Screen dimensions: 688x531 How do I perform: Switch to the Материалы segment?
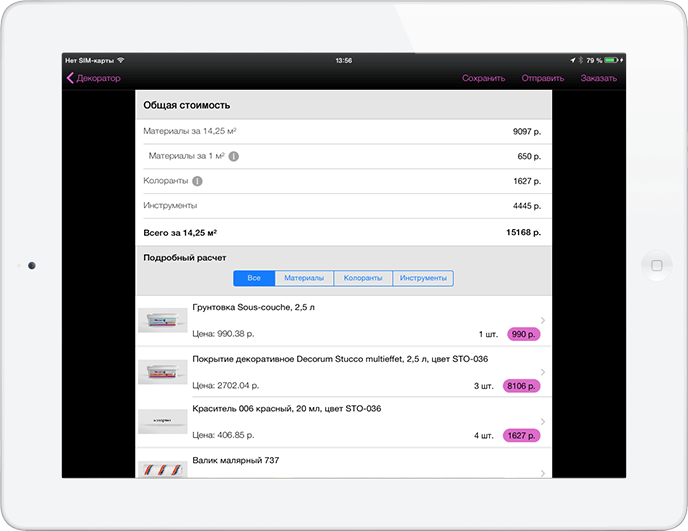[304, 278]
